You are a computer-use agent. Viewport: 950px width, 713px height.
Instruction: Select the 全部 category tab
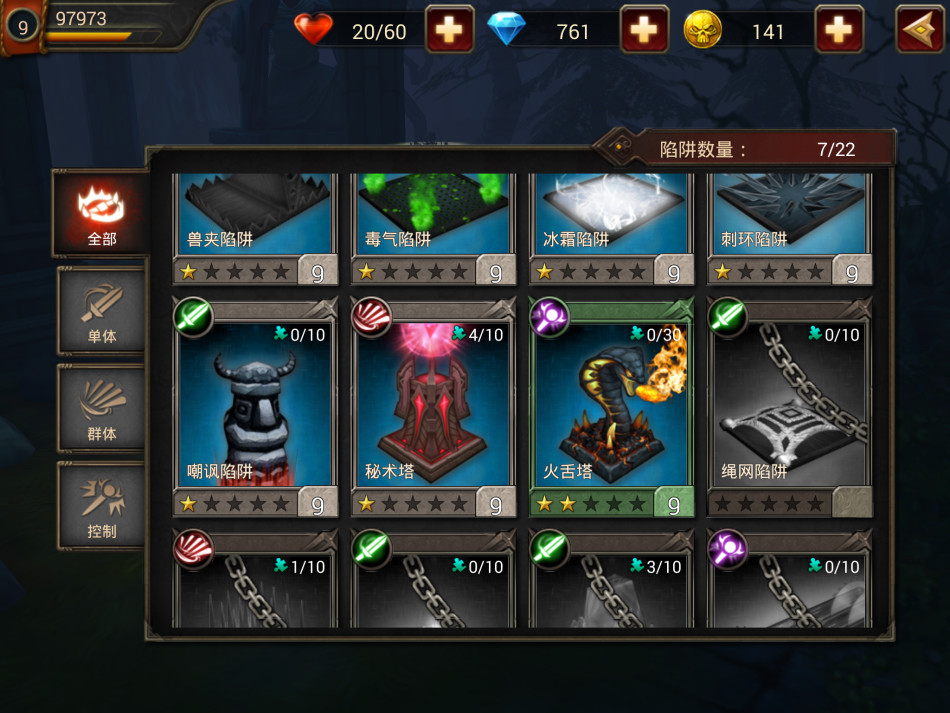point(101,213)
